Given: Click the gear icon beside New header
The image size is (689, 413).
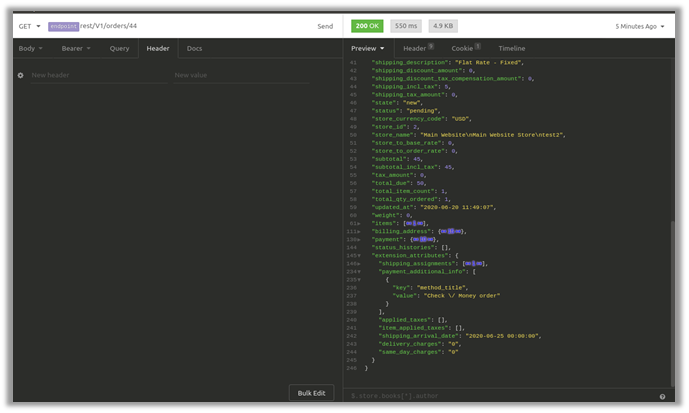Looking at the screenshot, I should (20, 75).
